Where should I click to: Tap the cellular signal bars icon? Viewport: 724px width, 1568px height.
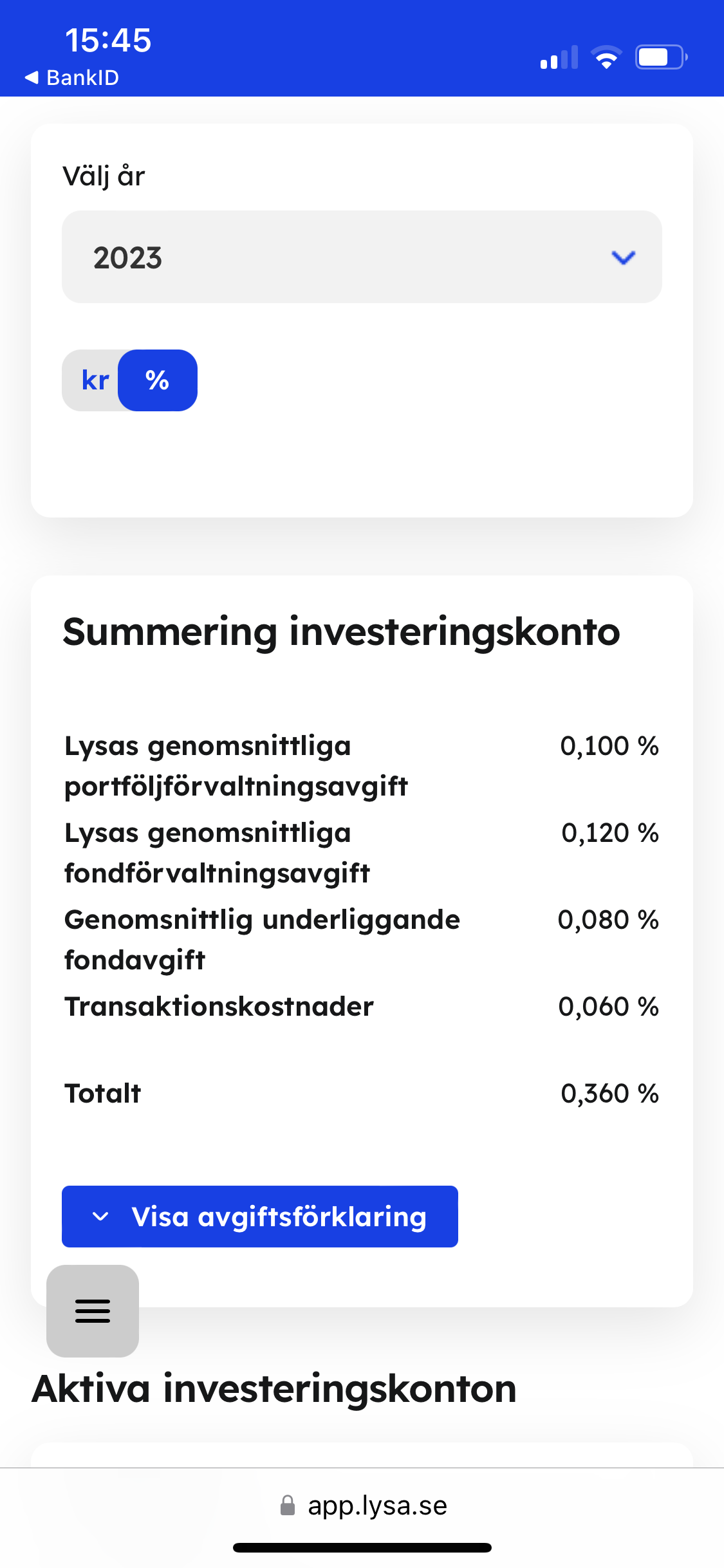point(559,58)
